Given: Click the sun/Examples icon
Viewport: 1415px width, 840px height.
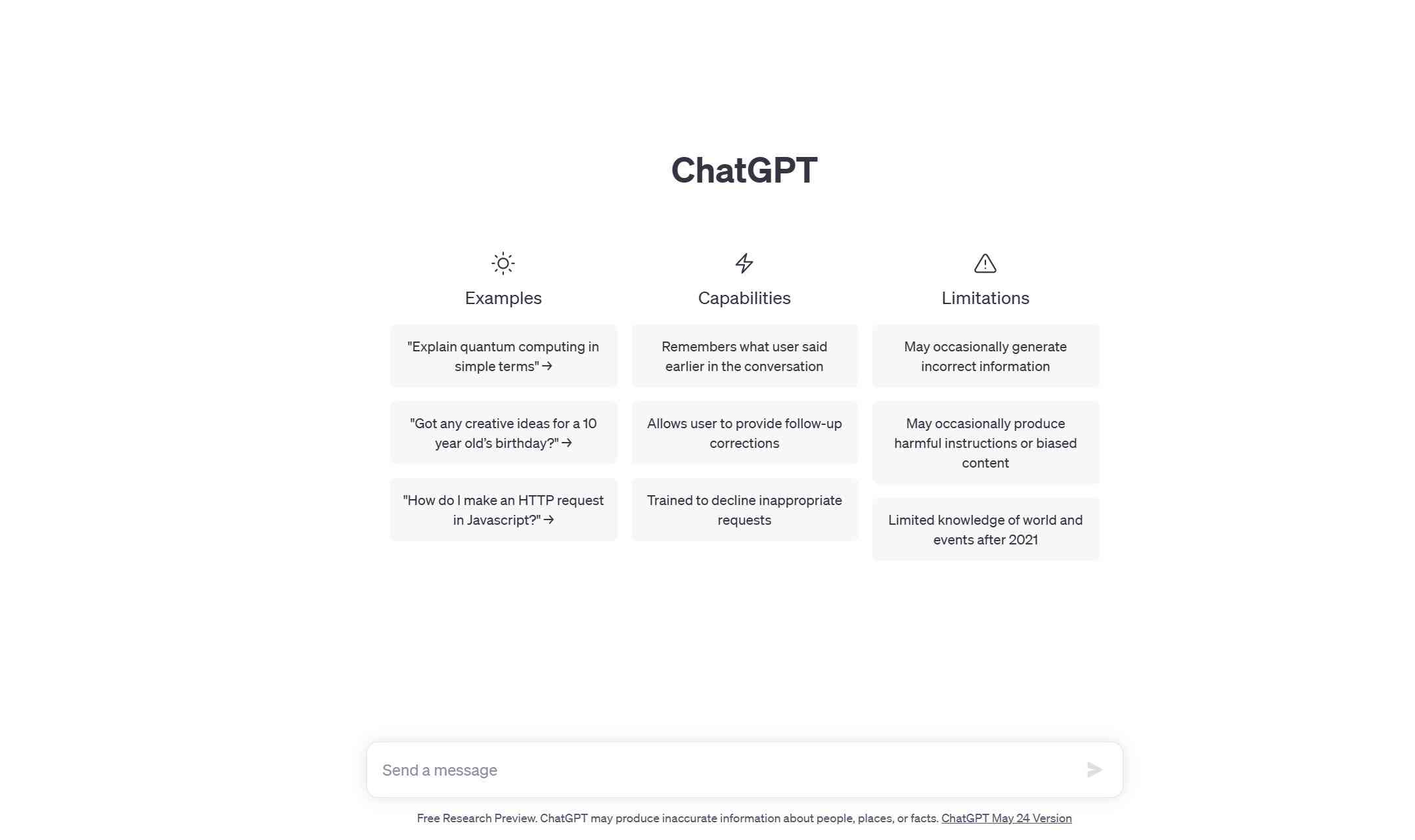Looking at the screenshot, I should point(504,262).
